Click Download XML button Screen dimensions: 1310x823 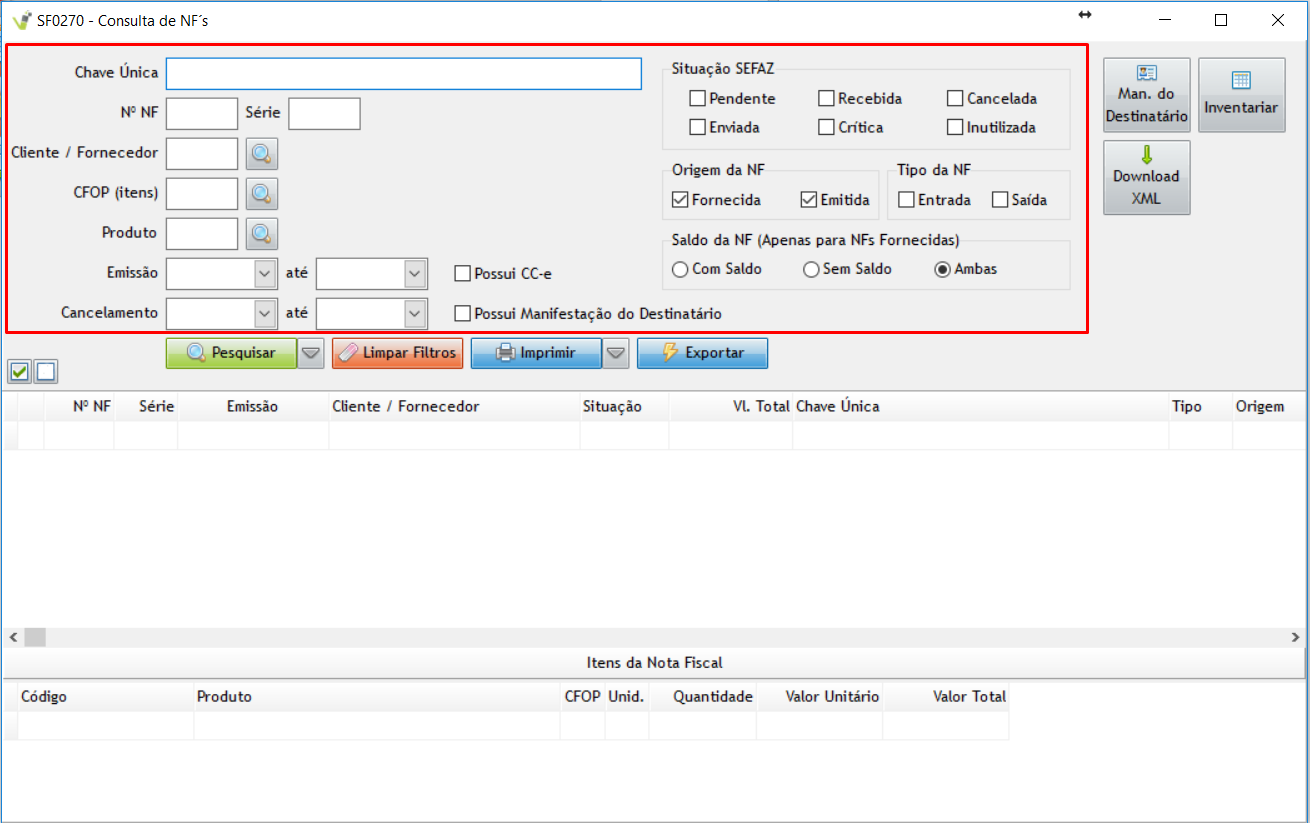point(1147,178)
